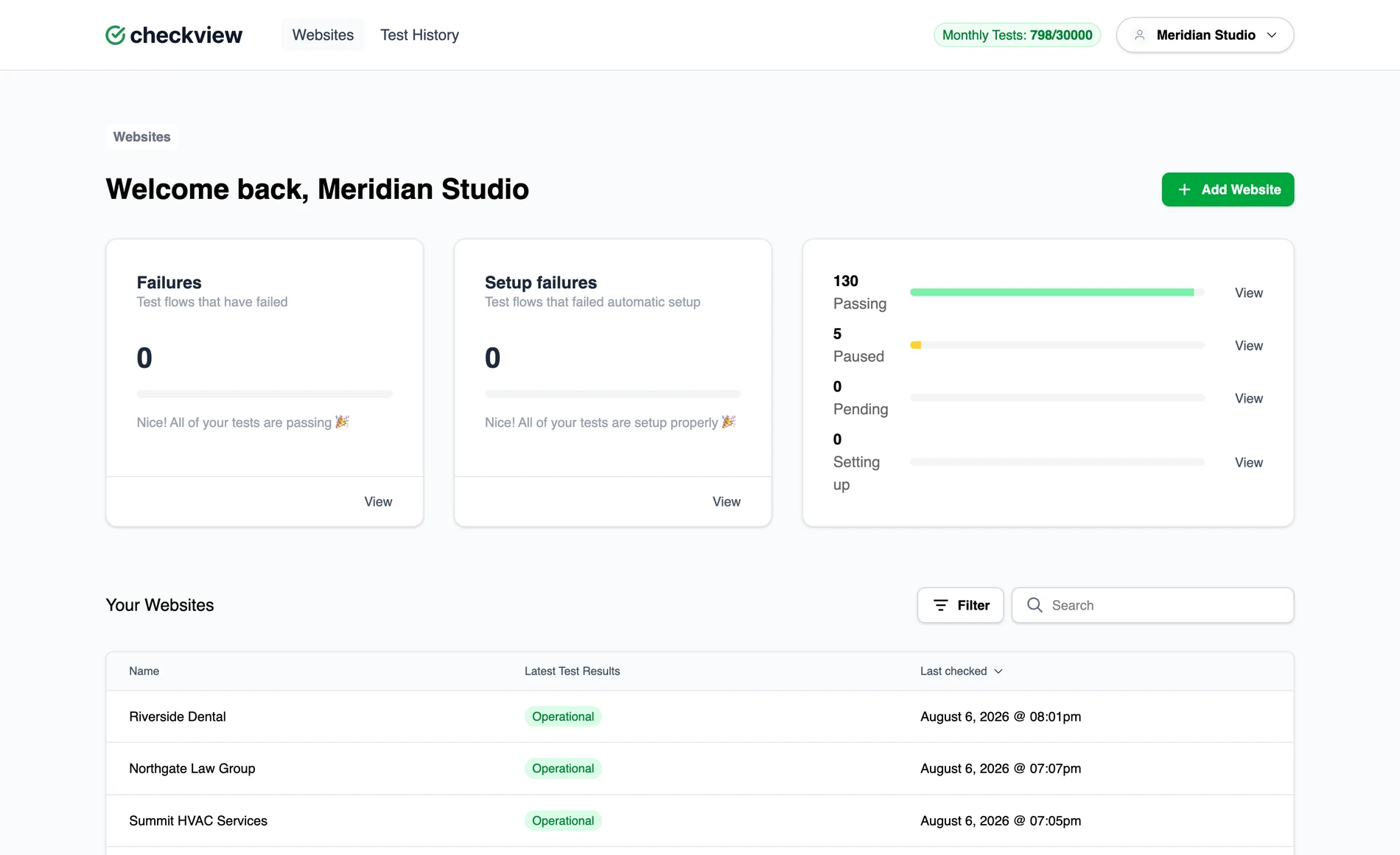
Task: Click the 08:01pm last checked timestamp
Action: click(1001, 716)
